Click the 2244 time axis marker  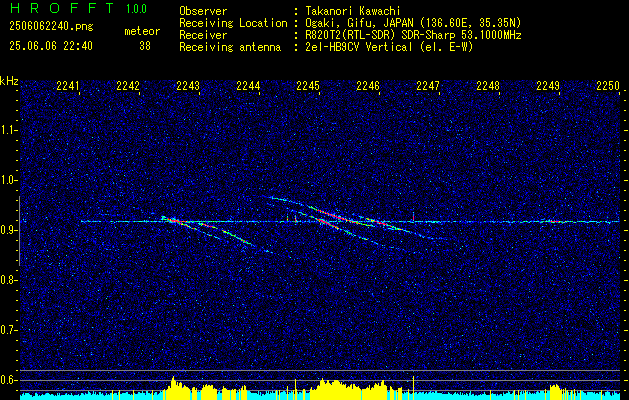248,86
